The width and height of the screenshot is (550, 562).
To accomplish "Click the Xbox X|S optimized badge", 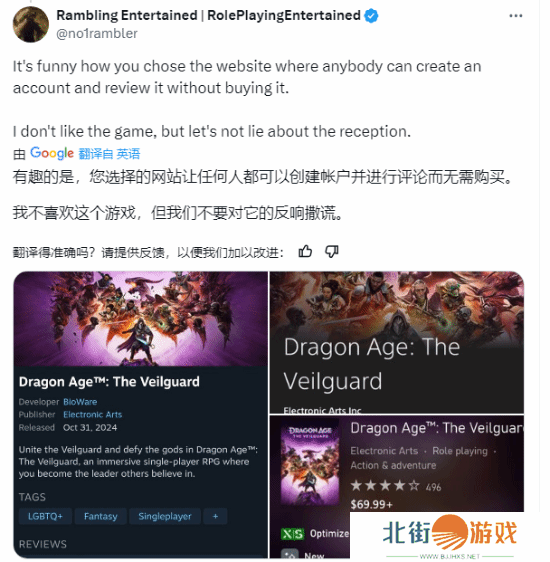I will pyautogui.click(x=292, y=534).
